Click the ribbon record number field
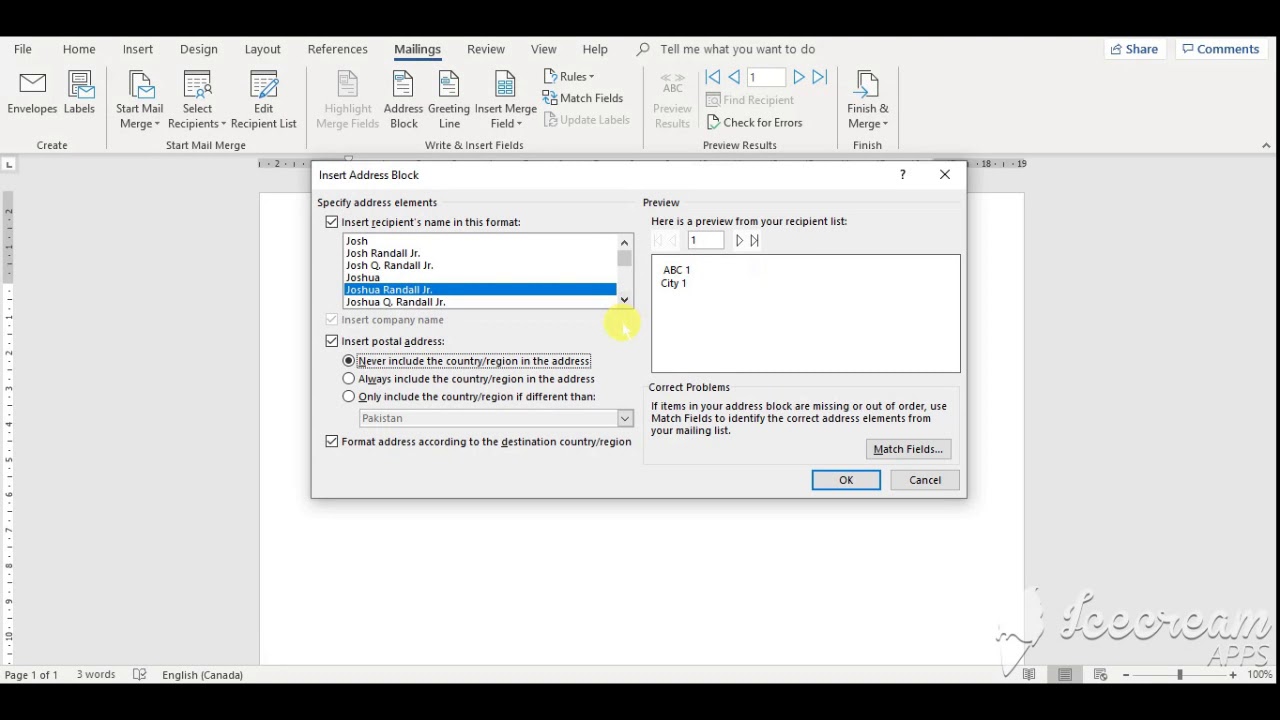1280x720 pixels. [x=766, y=77]
